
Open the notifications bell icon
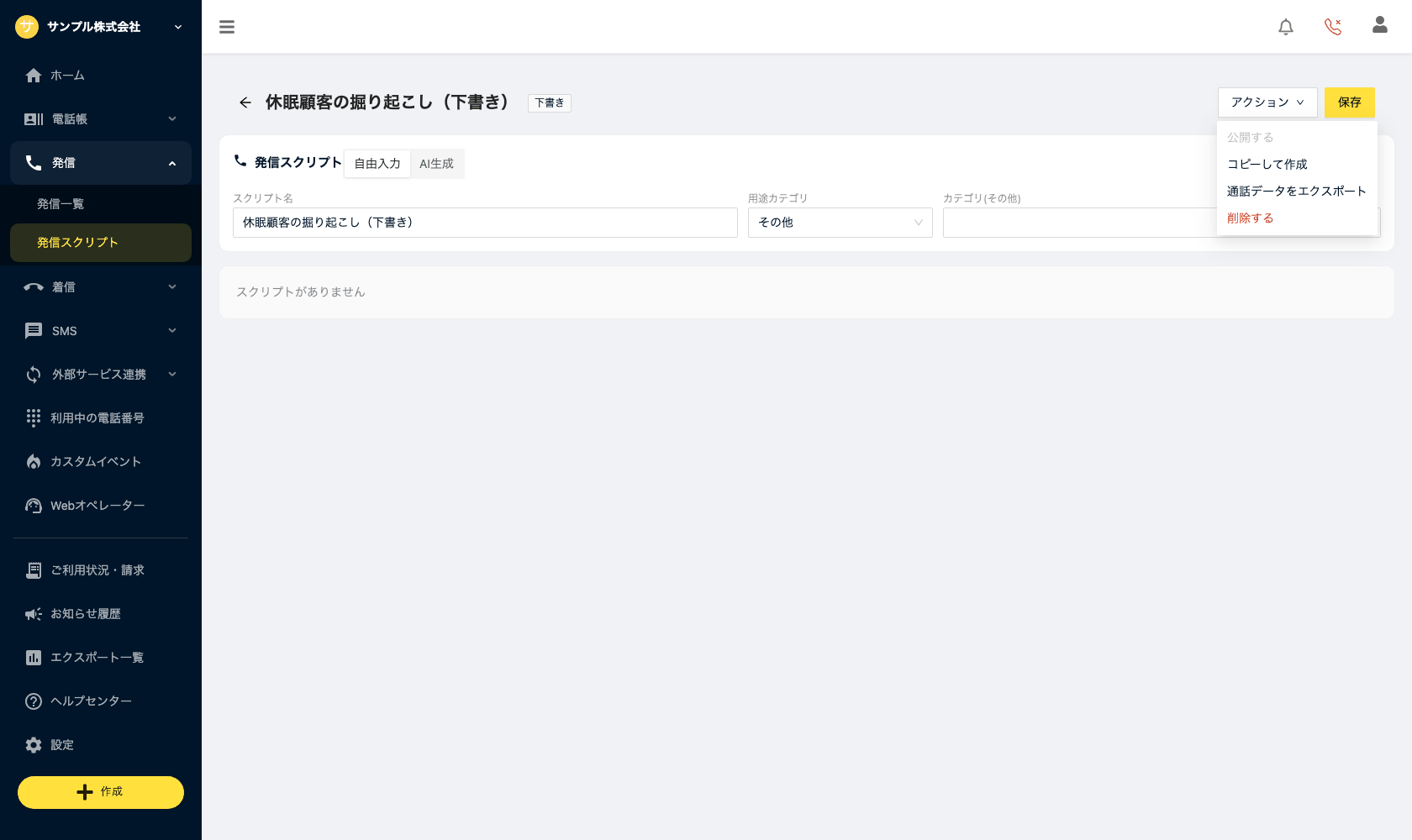tap(1286, 27)
